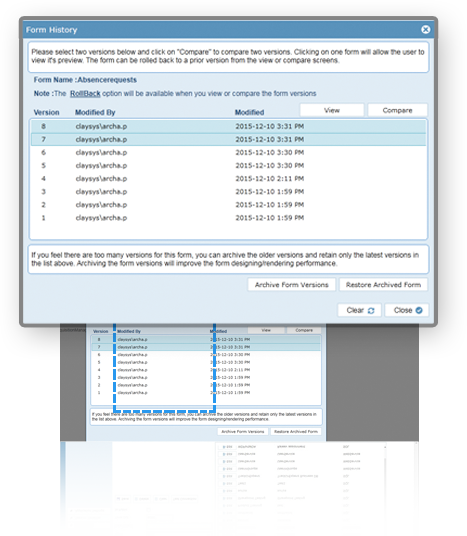The image size is (467, 536).
Task: Compare the two selected form versions
Action: (397, 110)
